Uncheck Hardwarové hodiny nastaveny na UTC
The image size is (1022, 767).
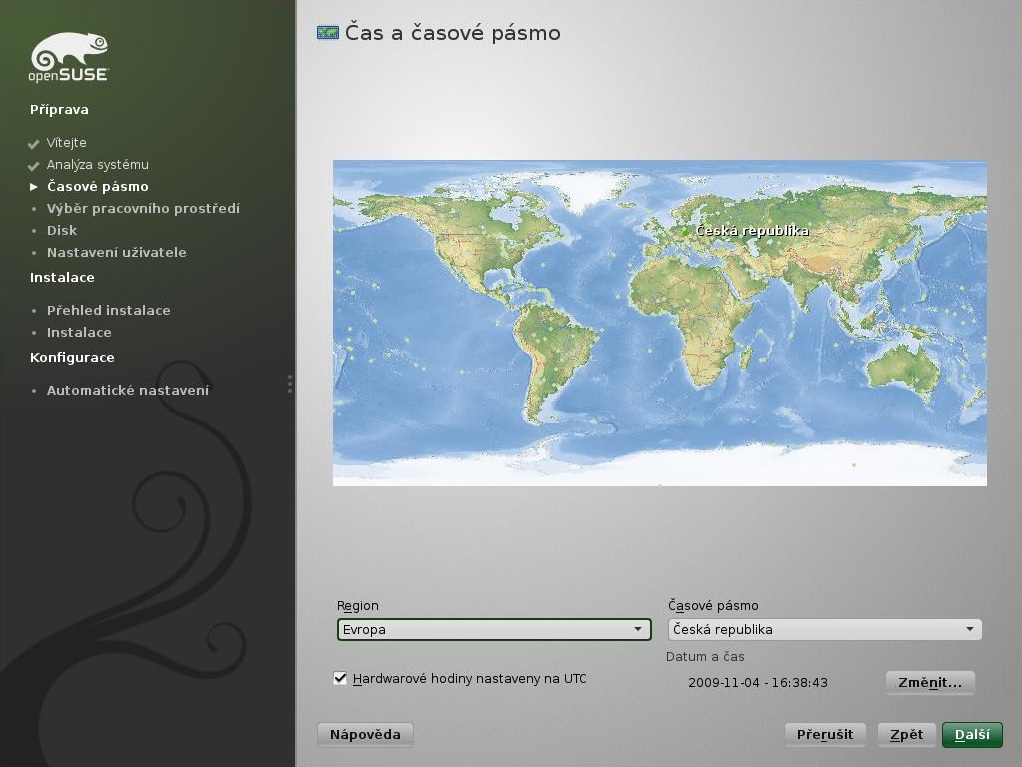tap(340, 678)
